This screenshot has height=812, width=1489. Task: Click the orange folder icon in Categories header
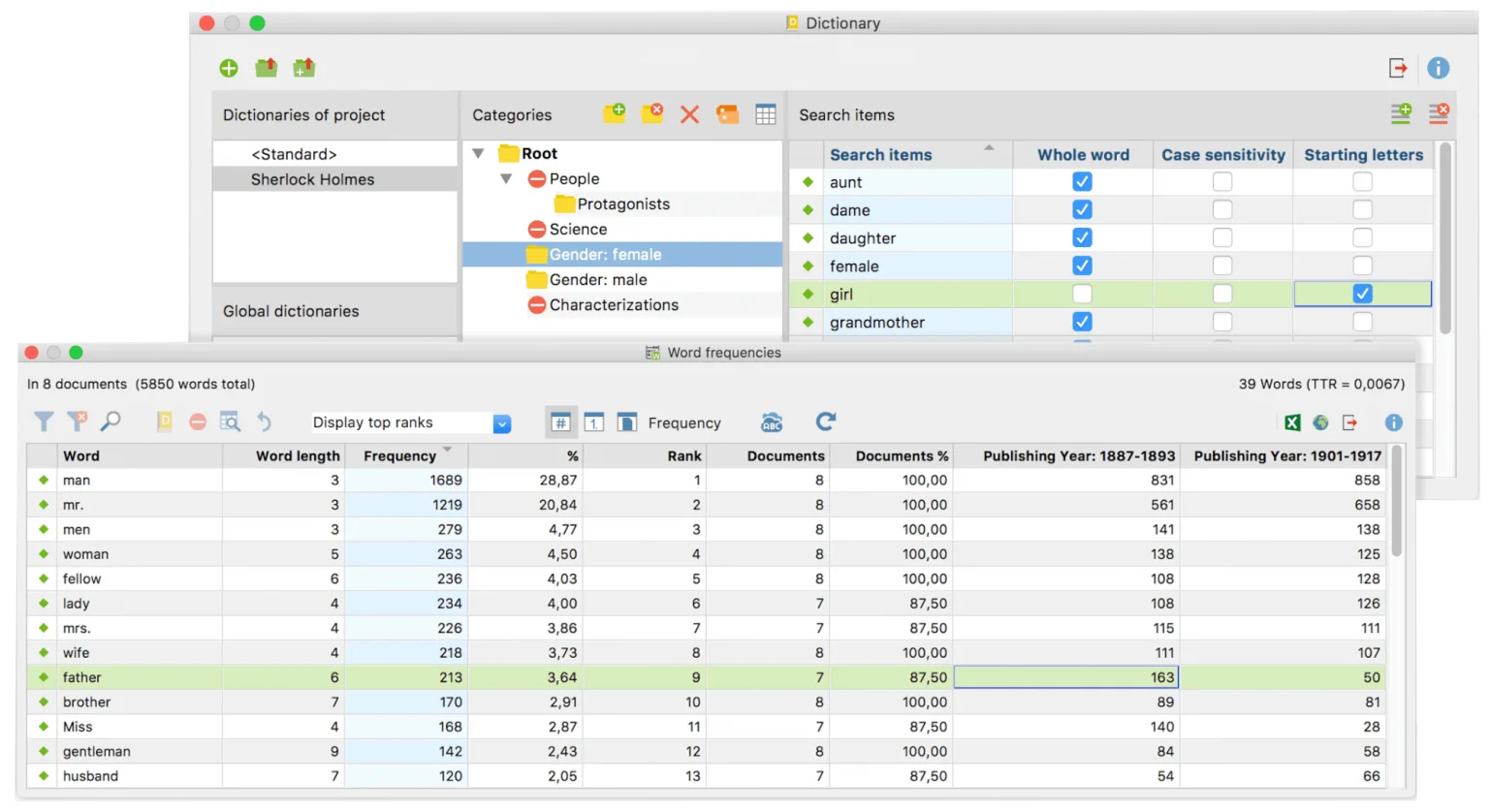(x=727, y=114)
